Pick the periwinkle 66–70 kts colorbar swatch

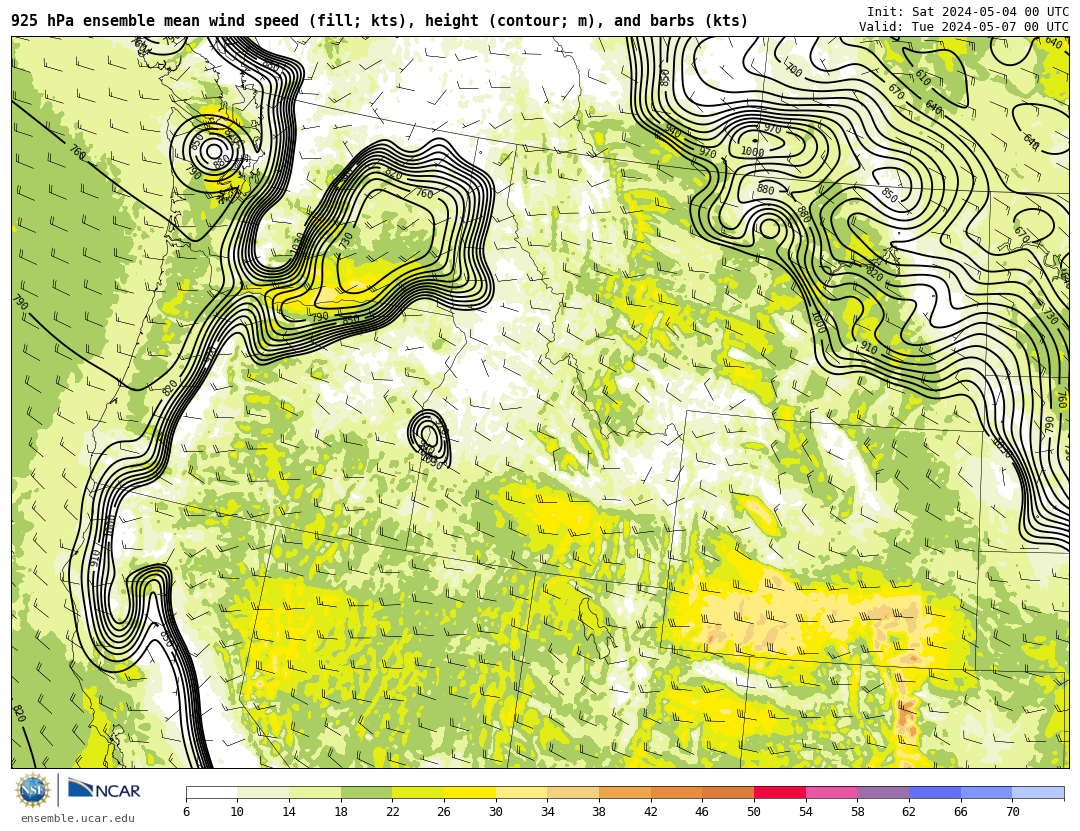(x=986, y=792)
